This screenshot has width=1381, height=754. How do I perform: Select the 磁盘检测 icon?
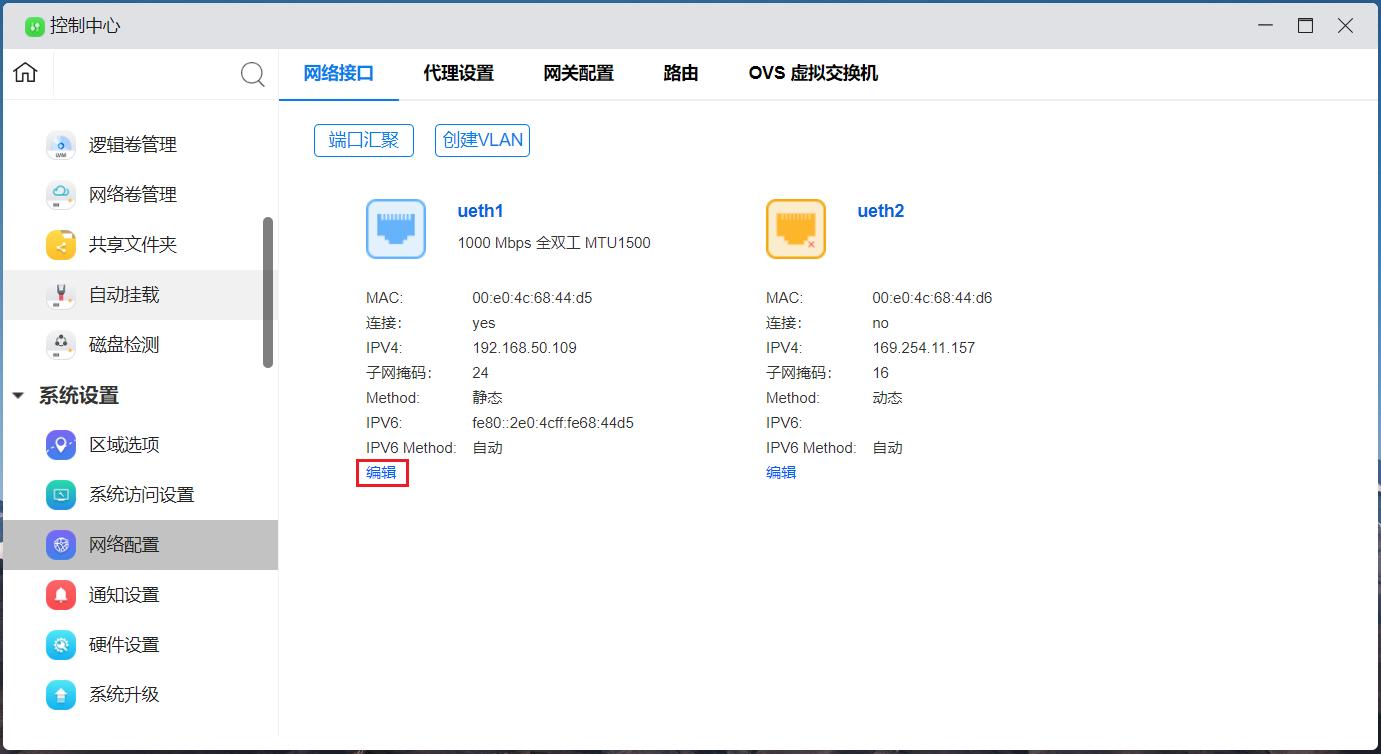click(x=61, y=345)
